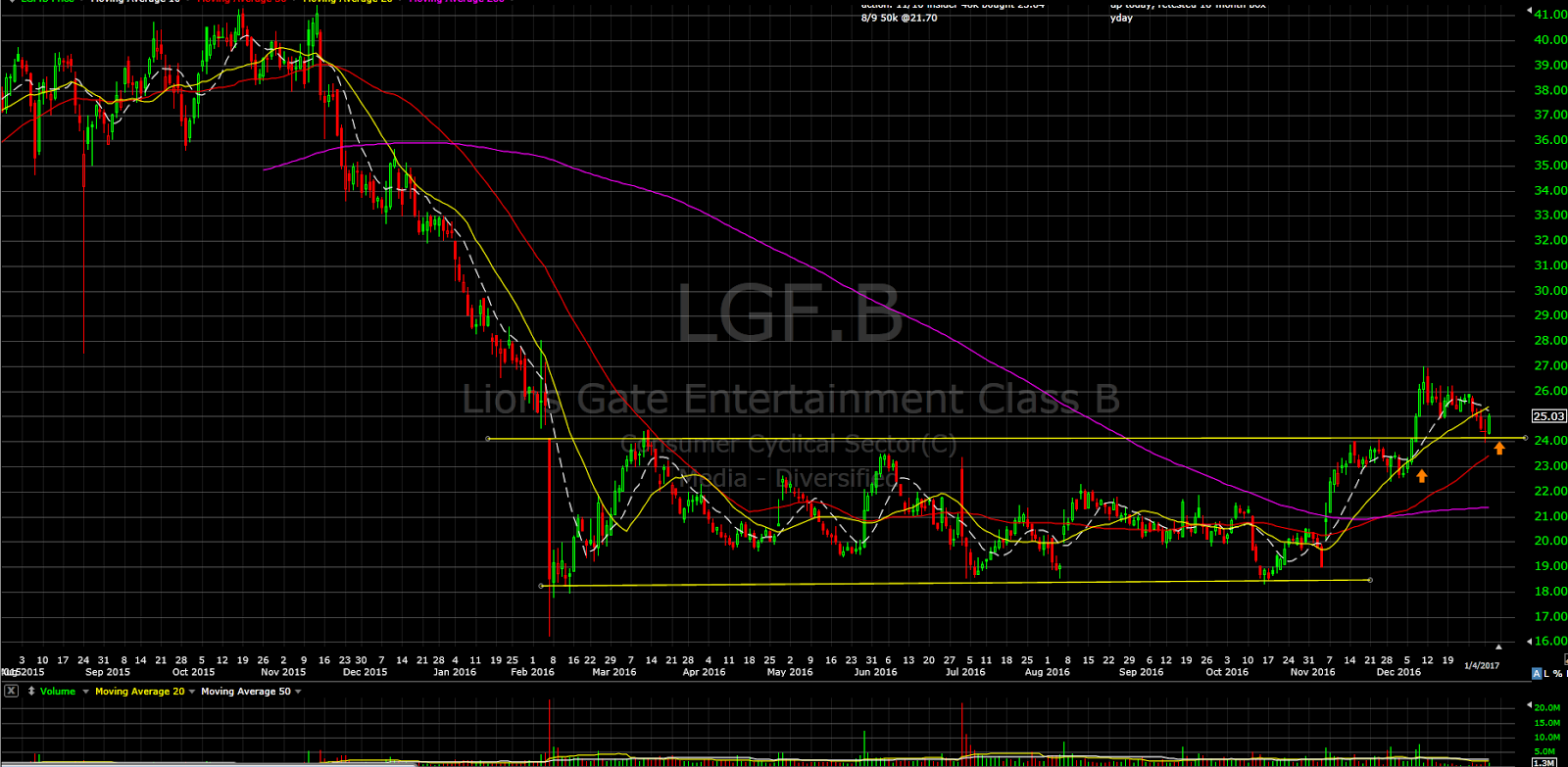Click the 18.00 price axis label
This screenshot has width=1568, height=767.
[x=1550, y=592]
